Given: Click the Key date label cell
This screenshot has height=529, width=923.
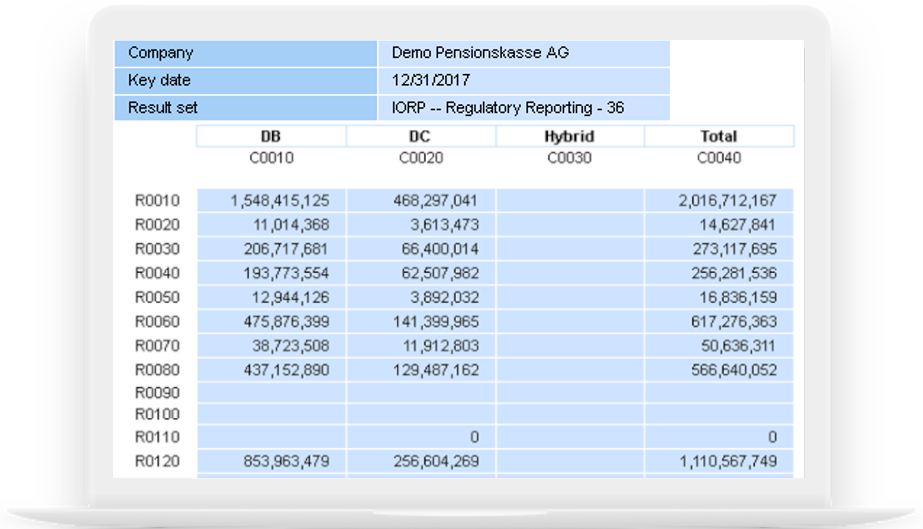Looking at the screenshot, I should 246,80.
